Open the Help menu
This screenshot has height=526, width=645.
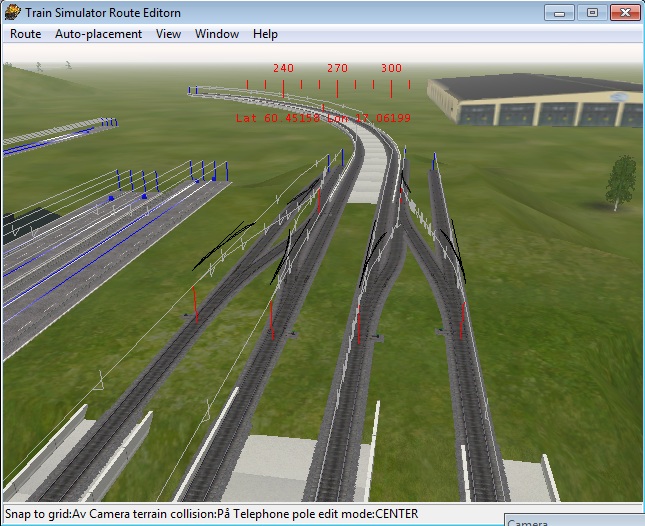point(265,34)
